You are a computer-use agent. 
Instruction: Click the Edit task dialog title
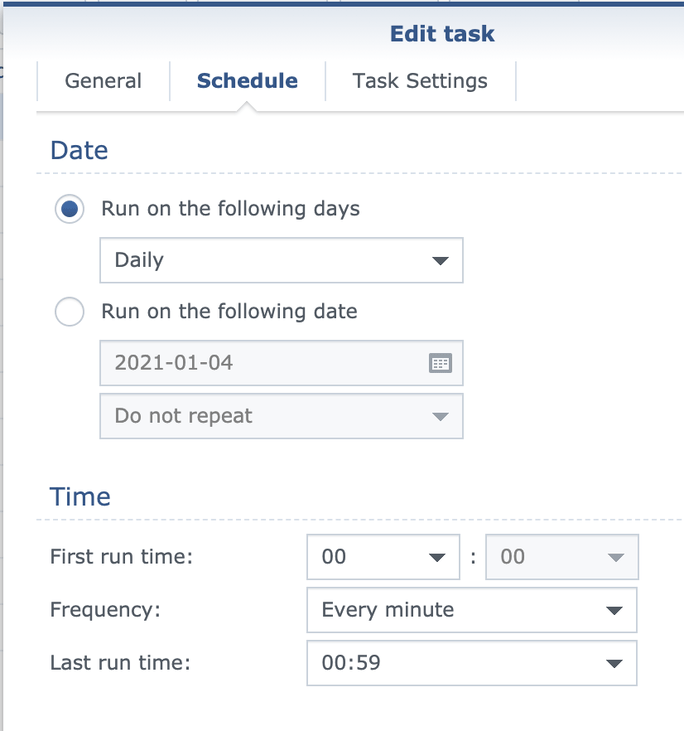pyautogui.click(x=442, y=34)
